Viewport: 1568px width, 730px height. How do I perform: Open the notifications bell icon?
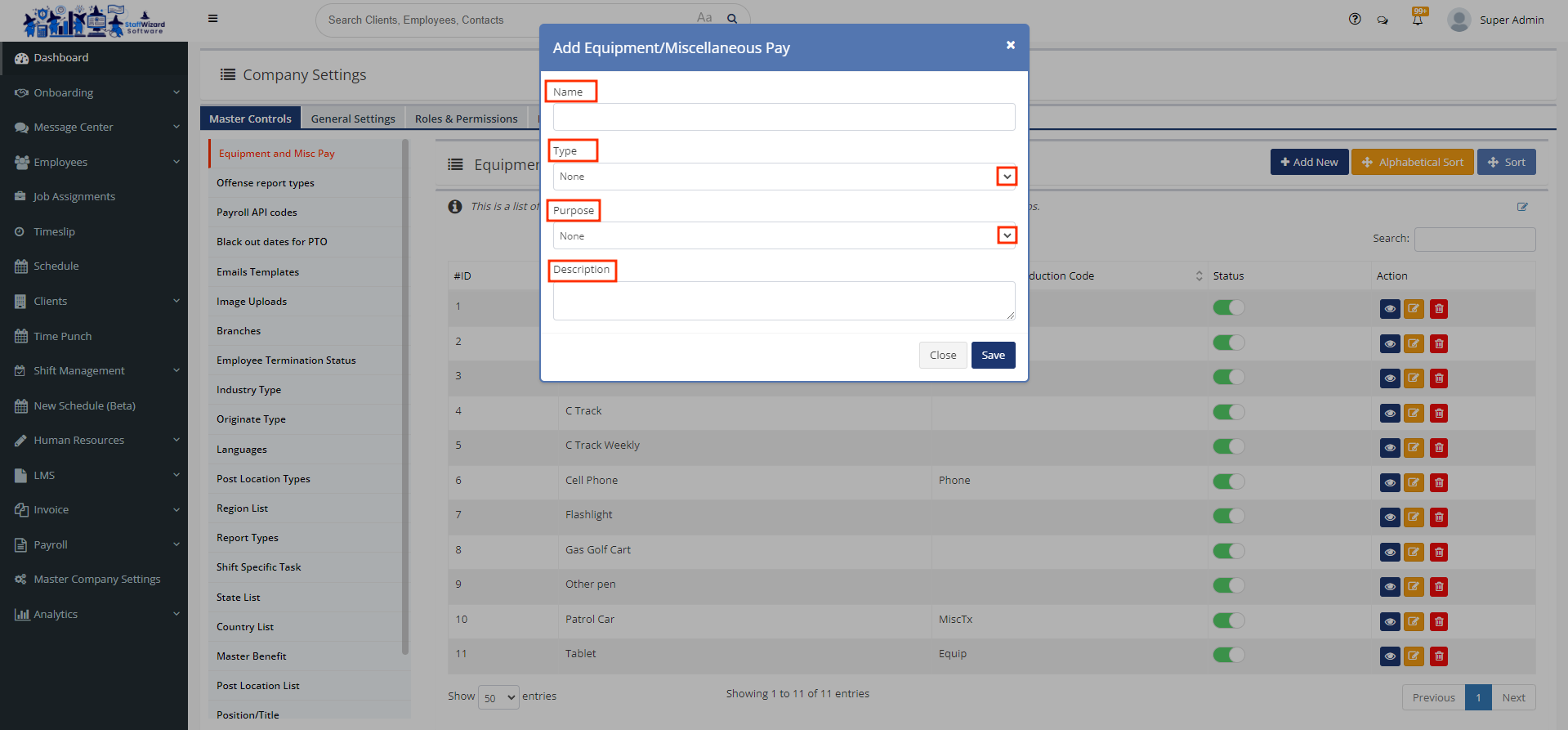pos(1418,20)
